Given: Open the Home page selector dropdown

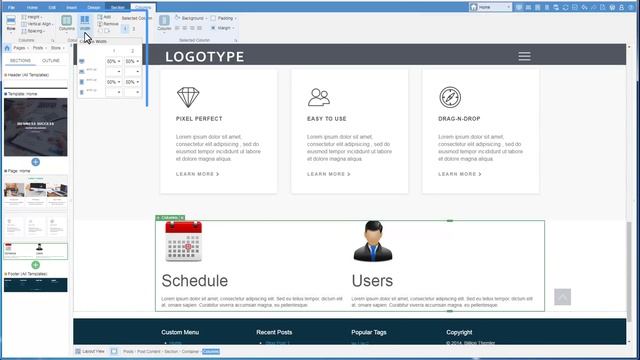Looking at the screenshot, I should 491,7.
